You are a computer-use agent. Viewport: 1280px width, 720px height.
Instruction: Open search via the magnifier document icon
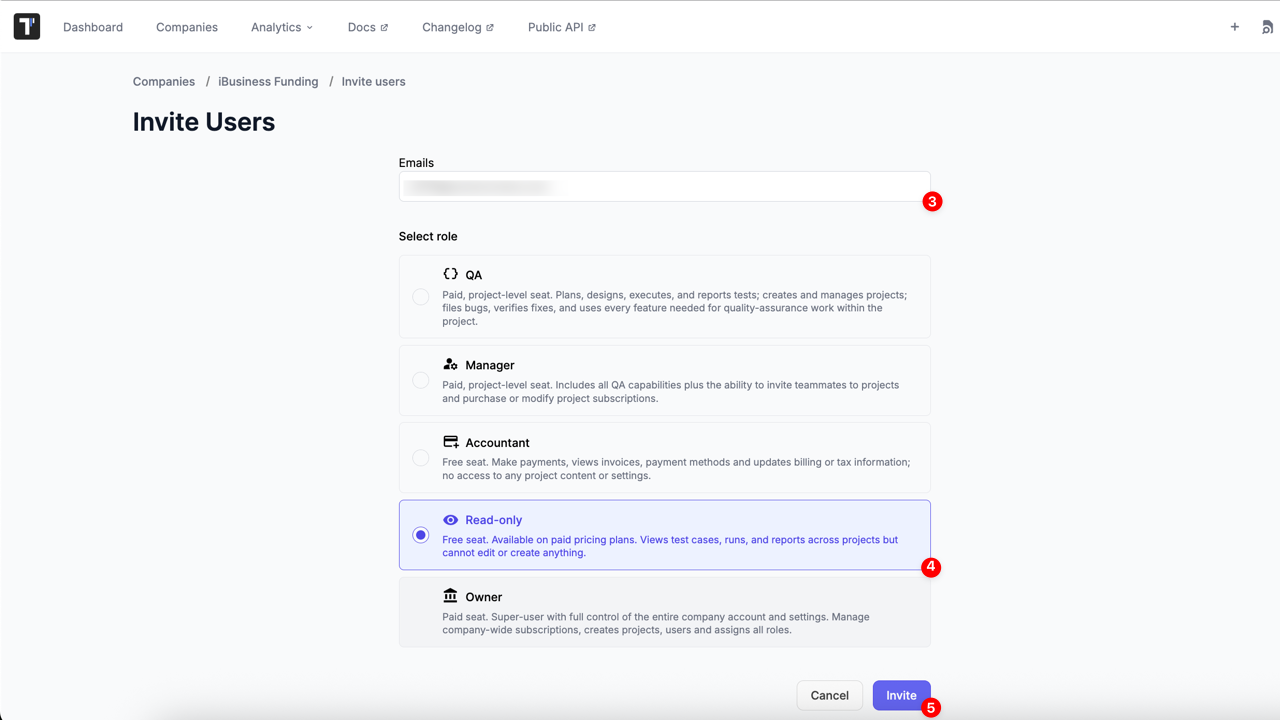coord(1266,27)
